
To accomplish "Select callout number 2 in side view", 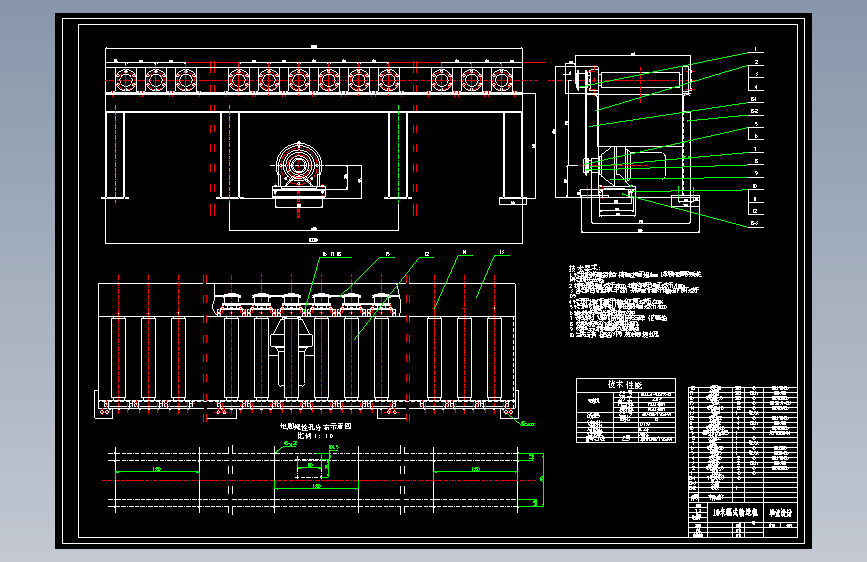I will click(756, 62).
